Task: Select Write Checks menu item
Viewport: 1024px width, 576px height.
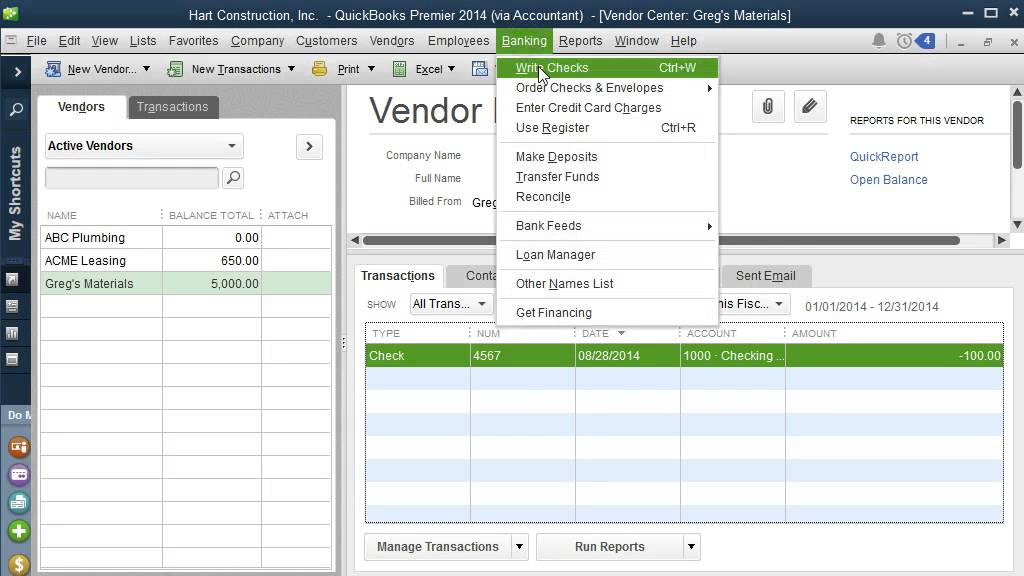Action: click(x=607, y=67)
